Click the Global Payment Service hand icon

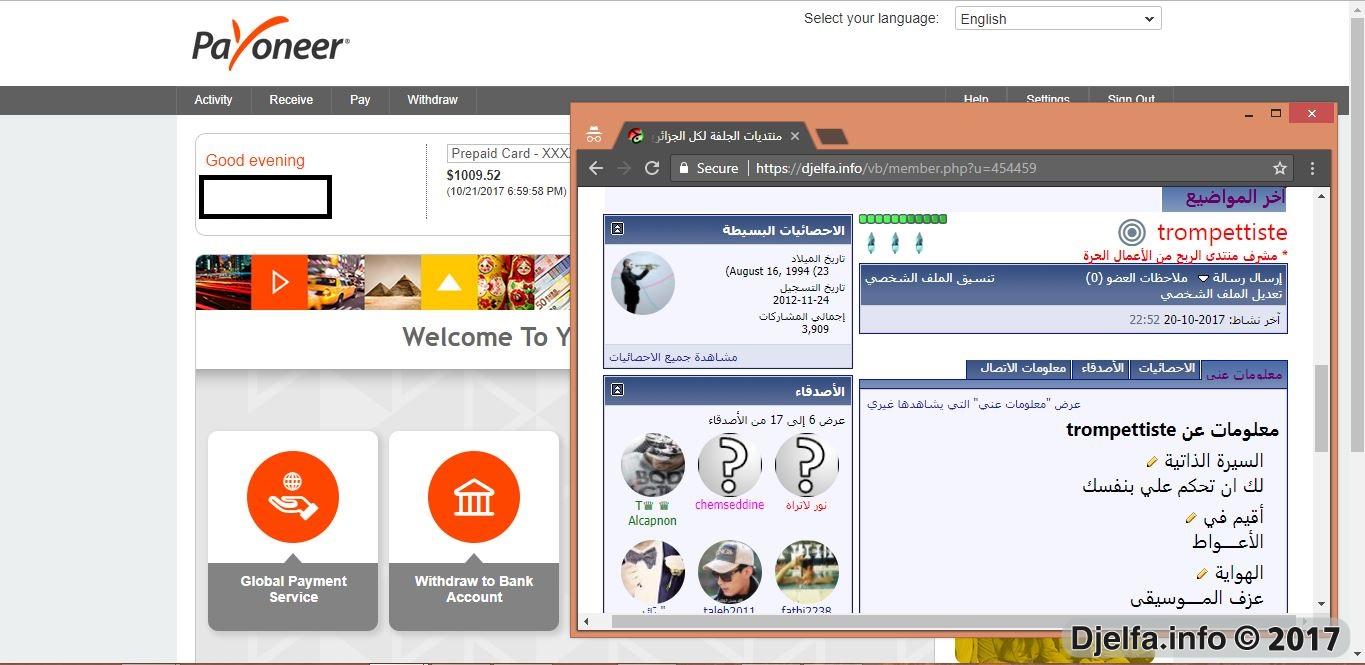point(293,497)
